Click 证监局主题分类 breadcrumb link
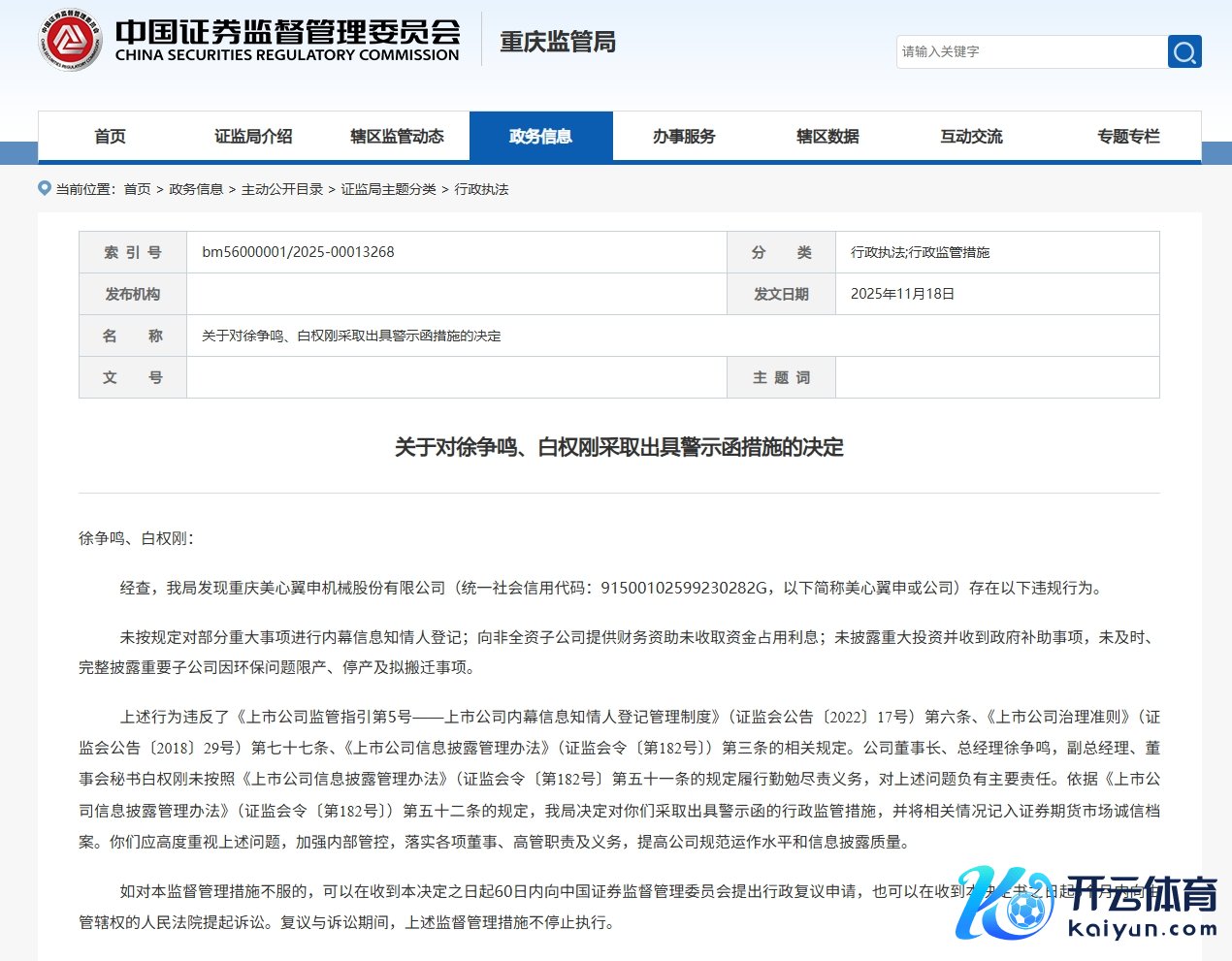The width and height of the screenshot is (1232, 961). (388, 189)
